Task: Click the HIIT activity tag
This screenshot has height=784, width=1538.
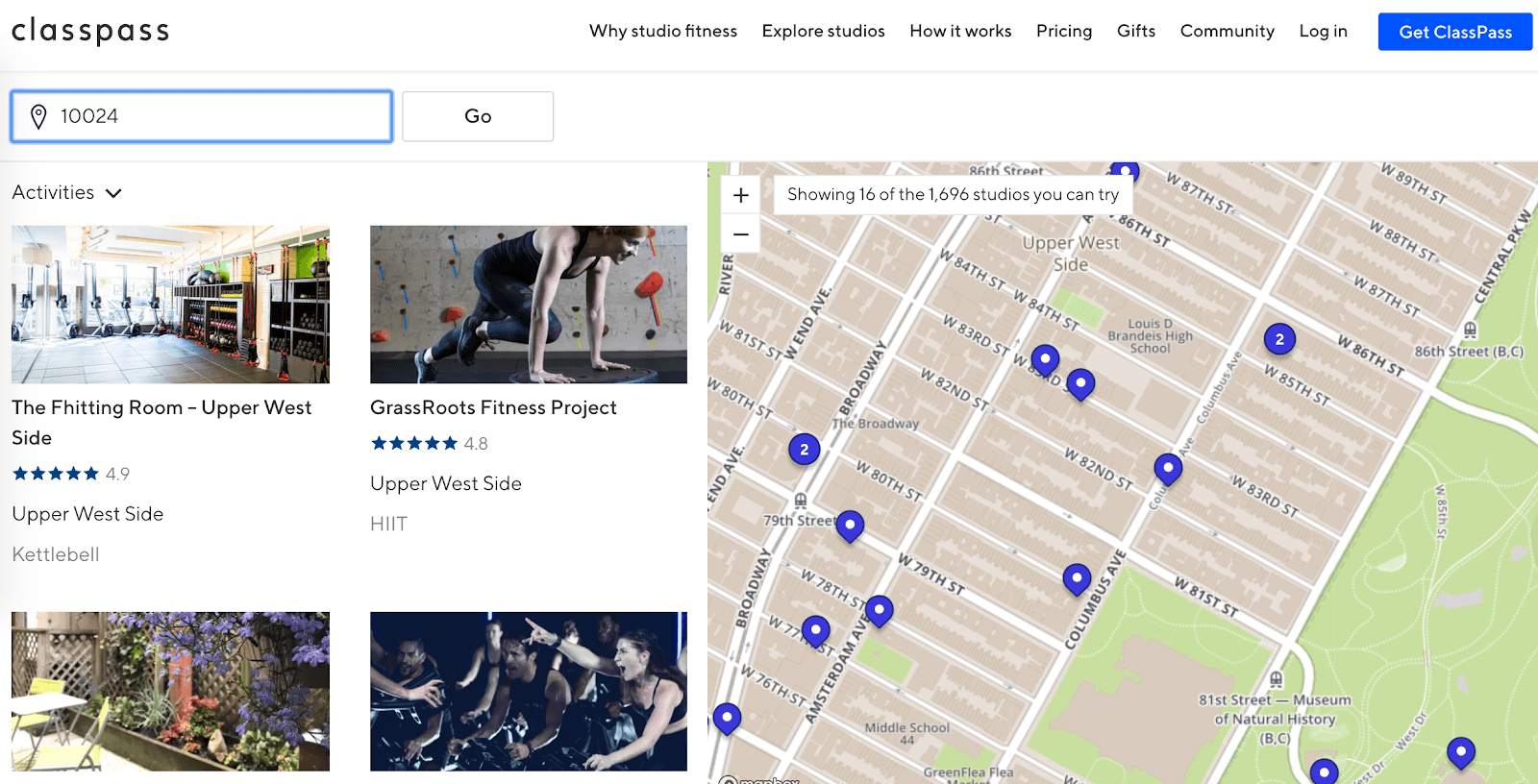Action: 388,524
